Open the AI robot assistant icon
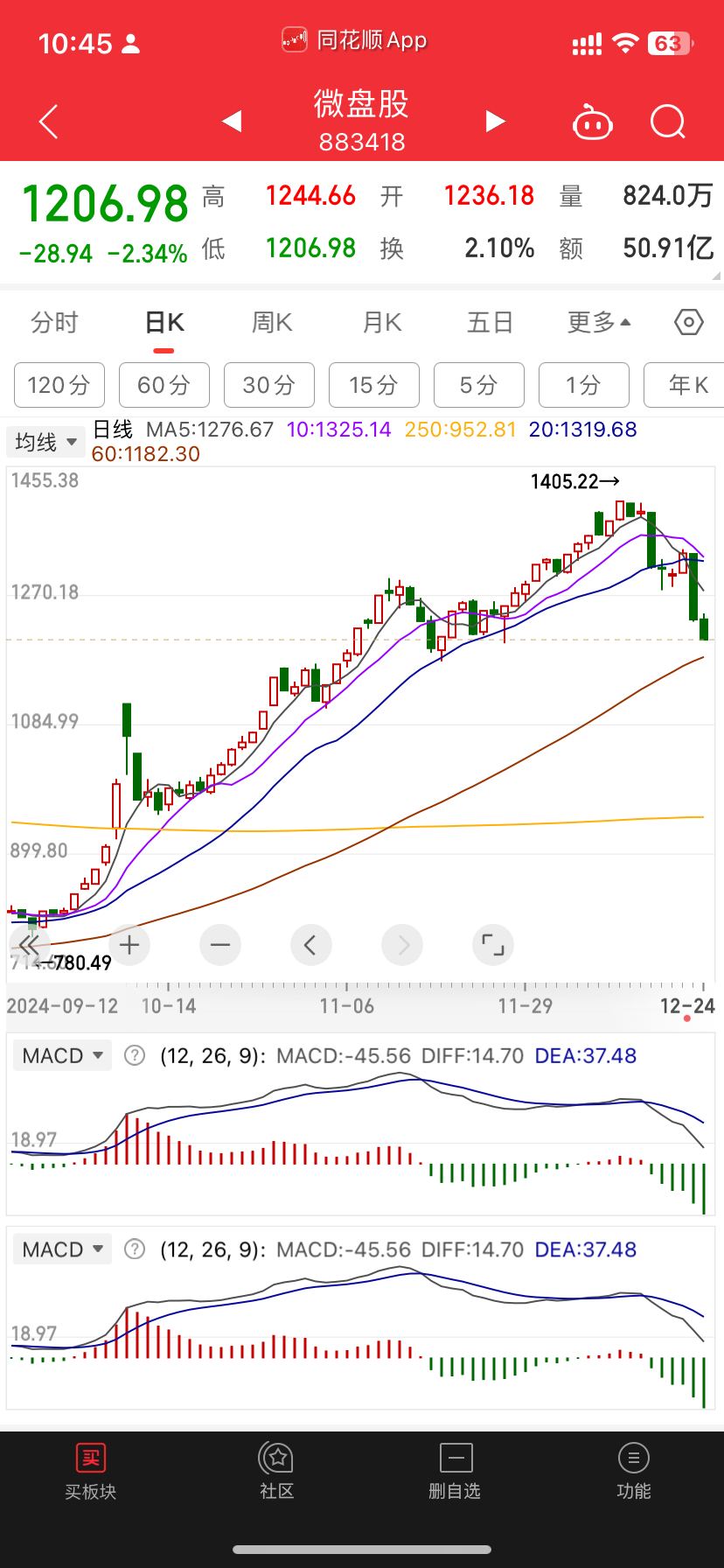724x1568 pixels. pos(592,122)
